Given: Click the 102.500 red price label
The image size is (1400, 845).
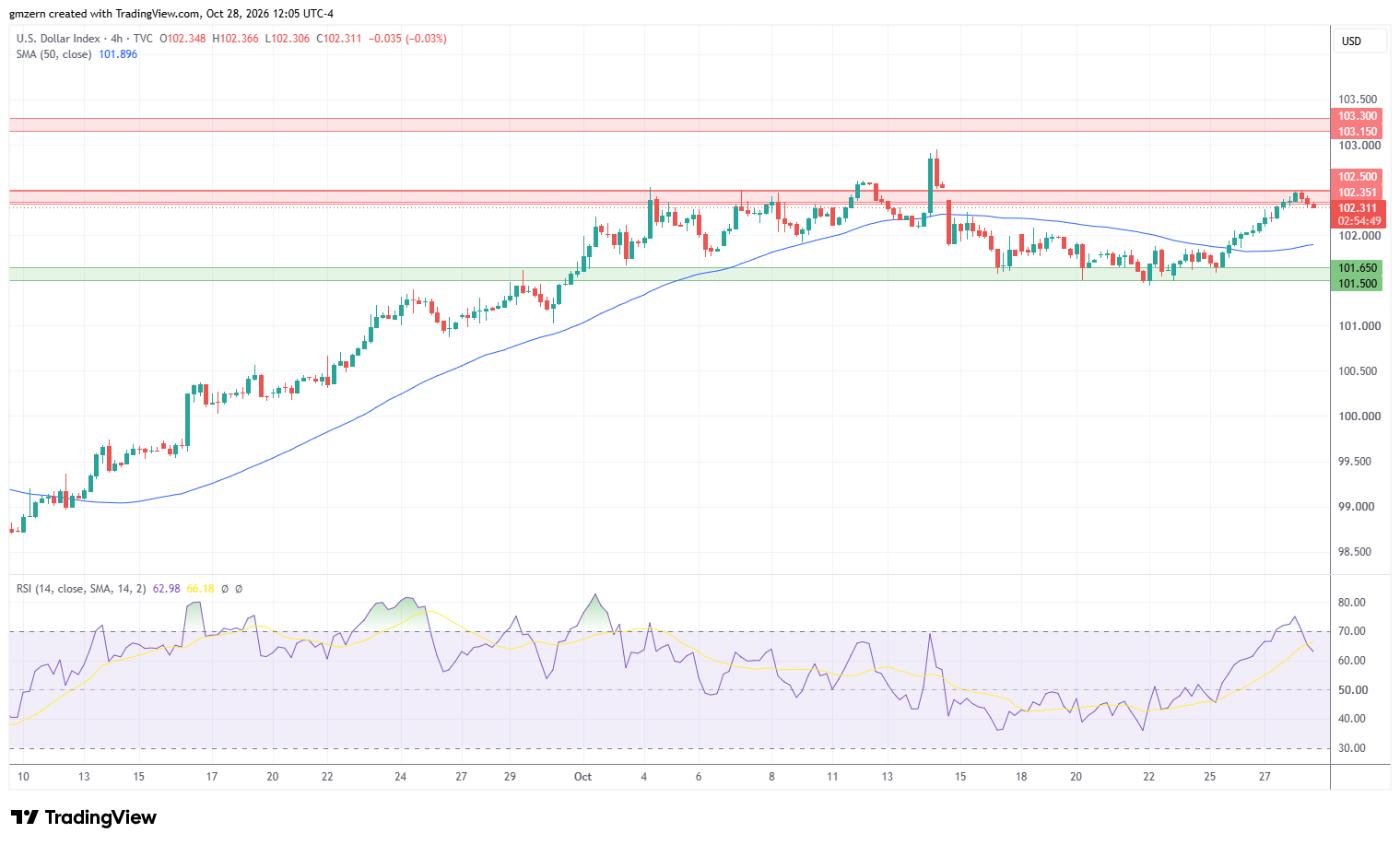Looking at the screenshot, I should (x=1358, y=177).
